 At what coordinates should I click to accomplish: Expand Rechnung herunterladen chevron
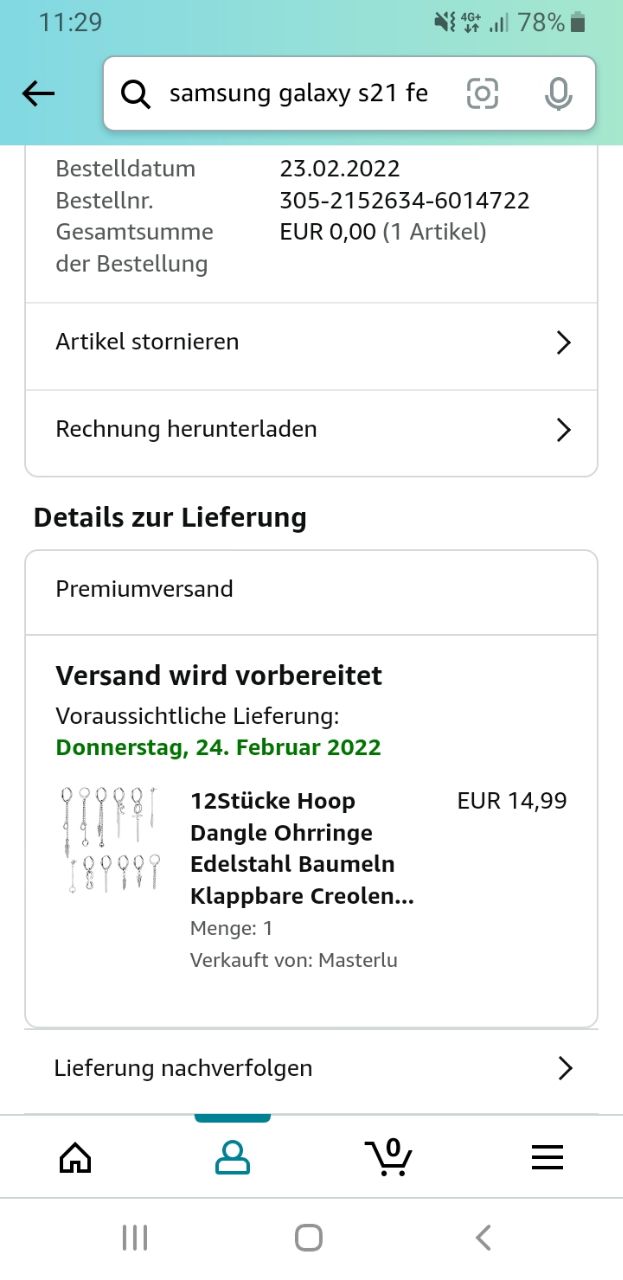564,430
